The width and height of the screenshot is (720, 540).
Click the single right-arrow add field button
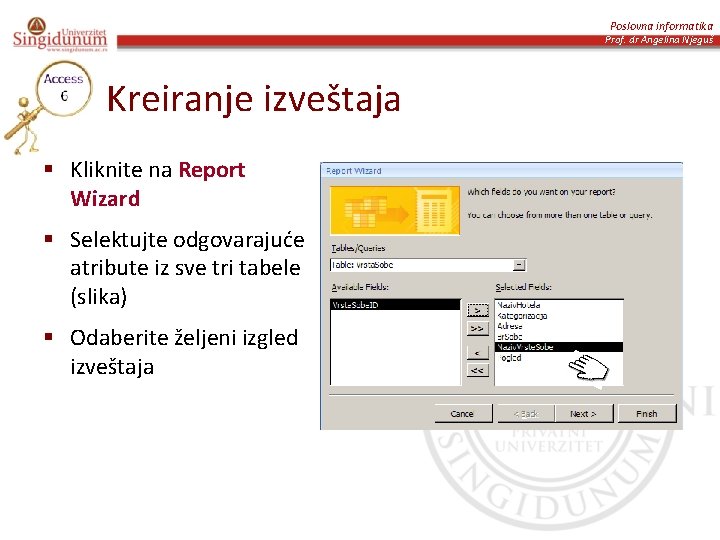(477, 311)
